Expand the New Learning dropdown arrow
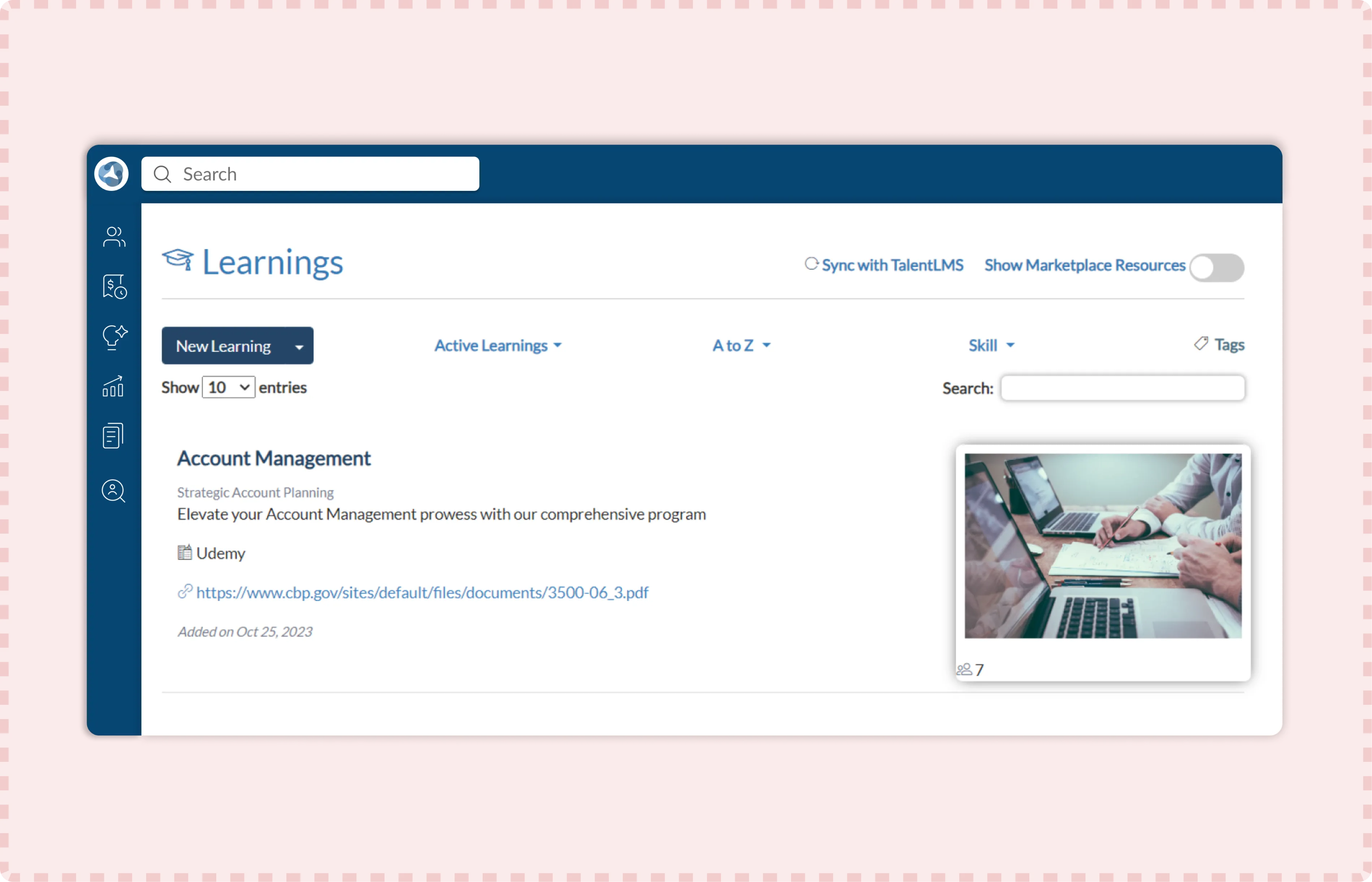The width and height of the screenshot is (1372, 882). pos(299,346)
